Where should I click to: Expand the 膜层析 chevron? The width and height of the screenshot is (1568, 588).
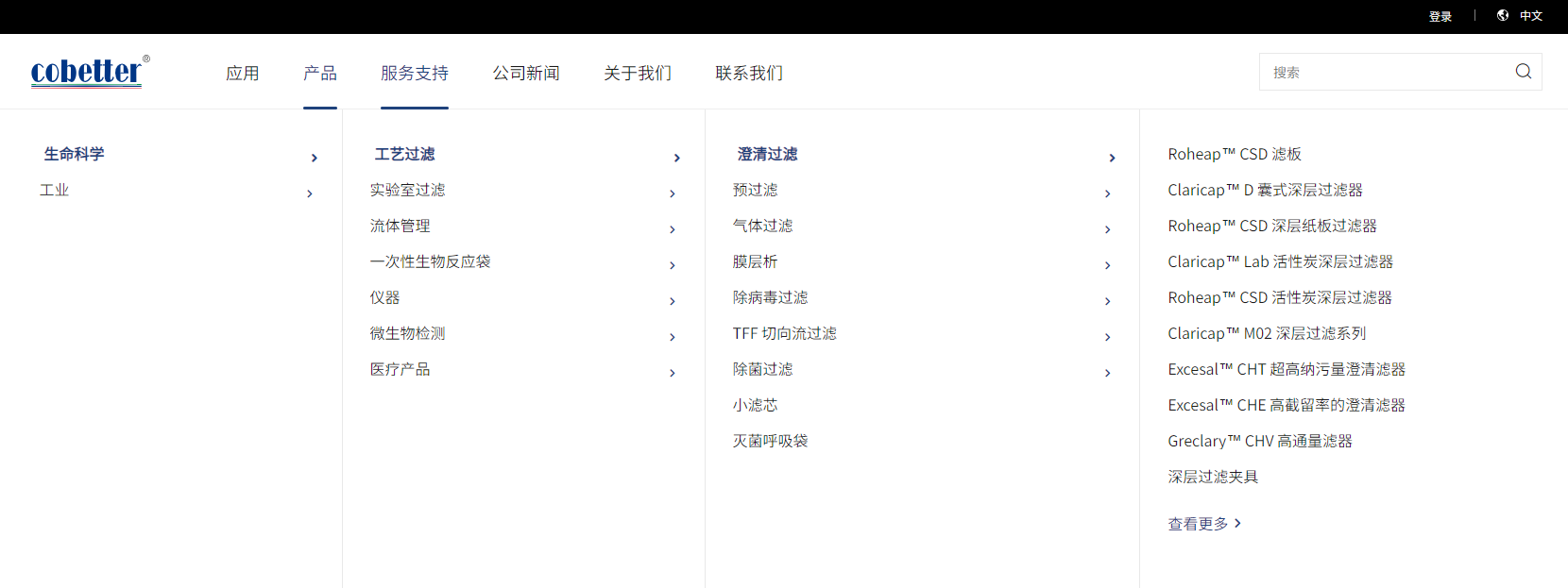pyautogui.click(x=1107, y=265)
